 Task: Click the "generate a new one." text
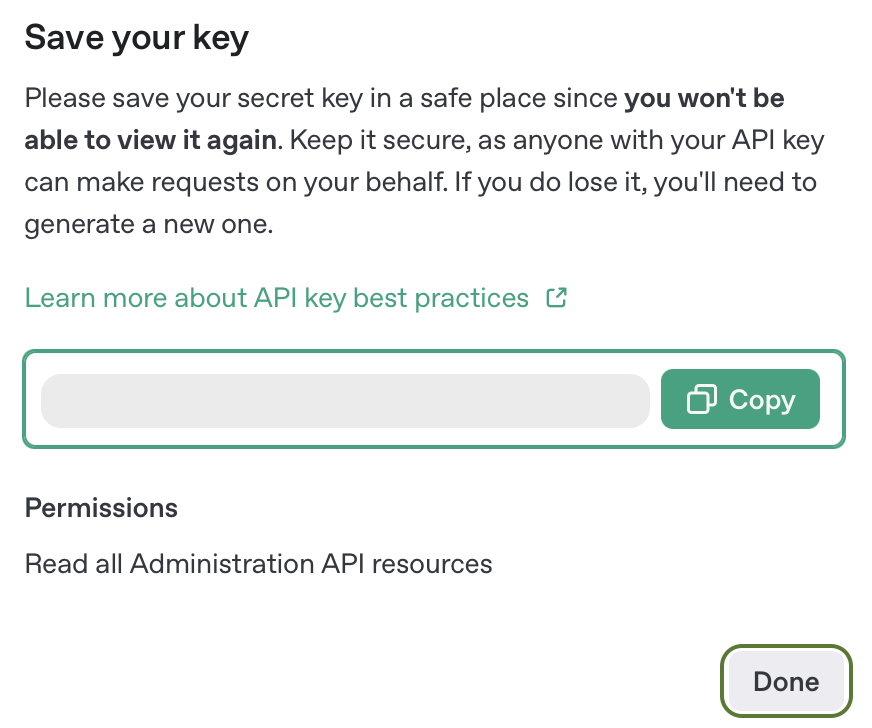point(148,225)
